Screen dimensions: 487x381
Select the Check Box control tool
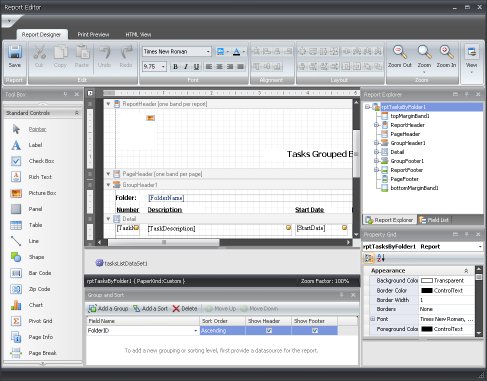click(x=16, y=161)
